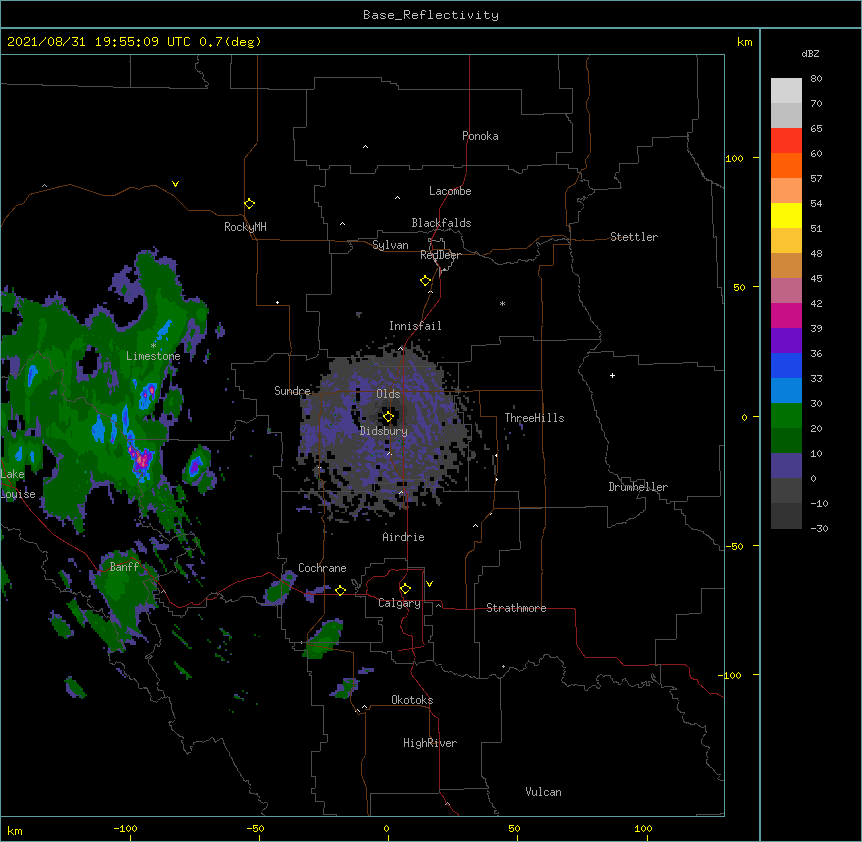Pick the light gray 70-80 dBZ legend swatch
The height and width of the screenshot is (842, 862).
[786, 91]
